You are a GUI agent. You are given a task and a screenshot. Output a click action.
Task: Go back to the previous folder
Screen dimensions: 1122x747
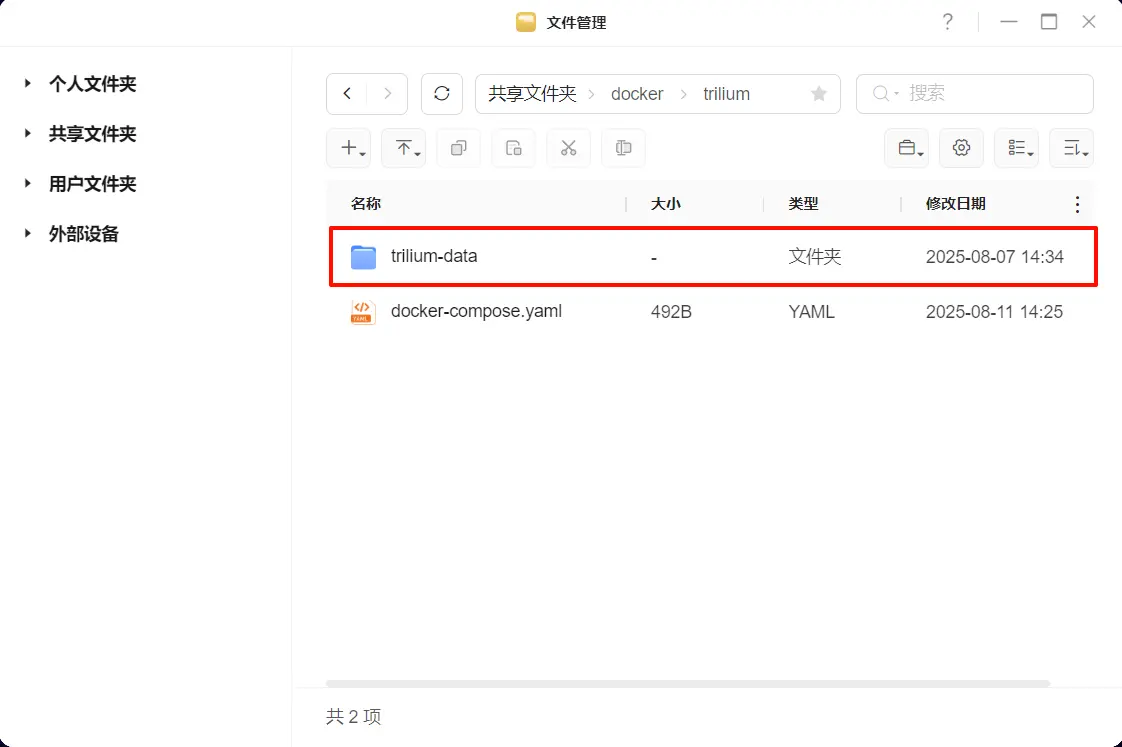pos(347,94)
